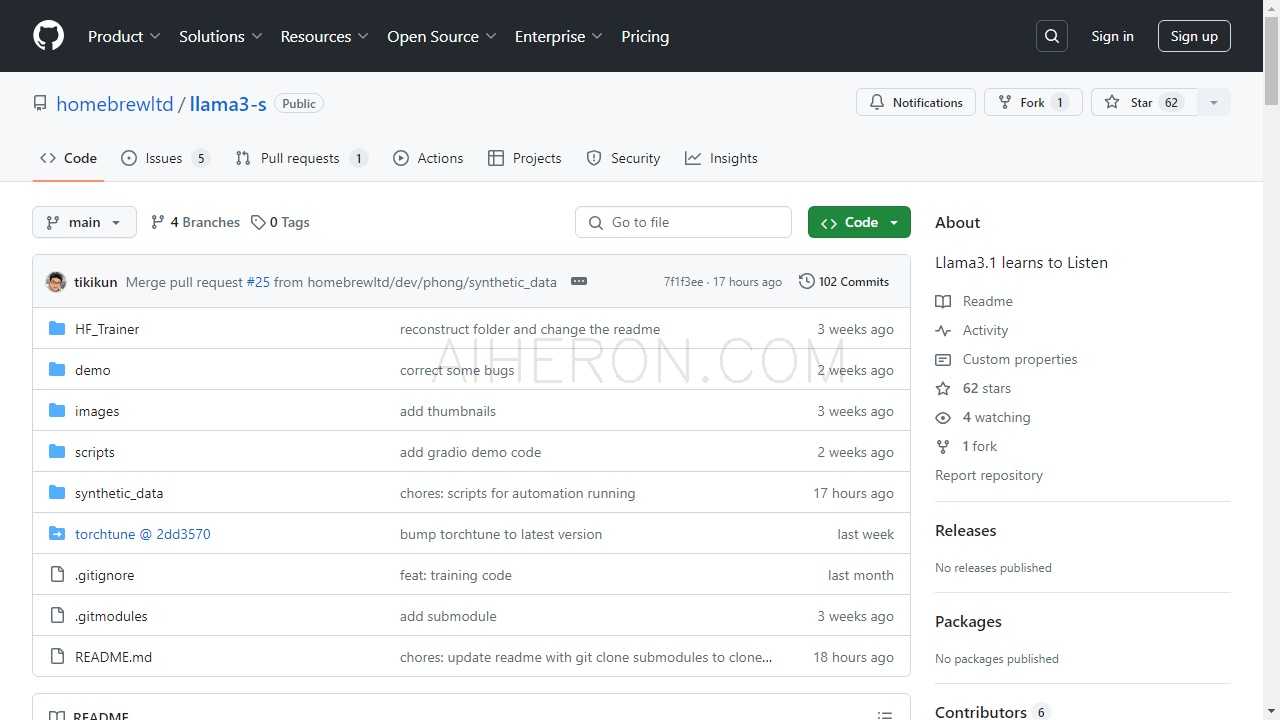Click the Notifications button

click(x=916, y=103)
